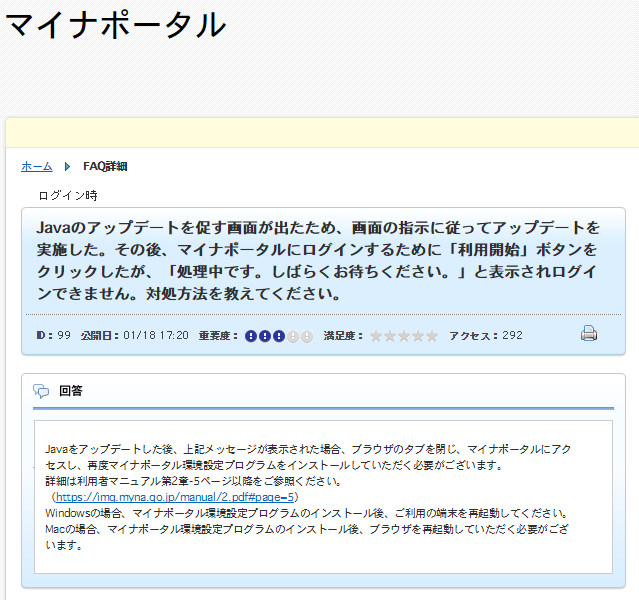The image size is (639, 600).
Task: Rate with the second satisfaction star
Action: click(390, 336)
